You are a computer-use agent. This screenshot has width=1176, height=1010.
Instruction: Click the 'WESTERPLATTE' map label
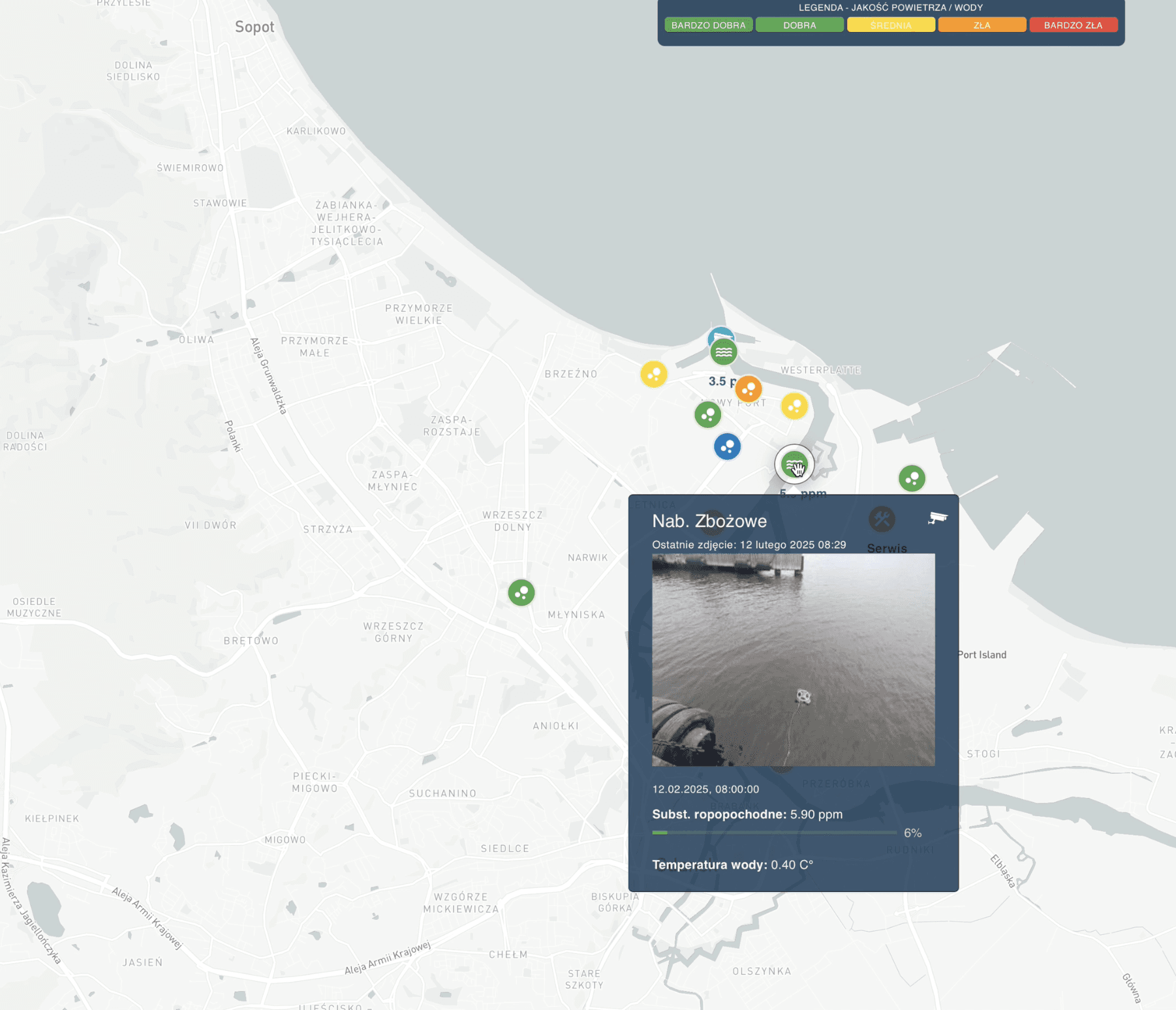pos(820,370)
